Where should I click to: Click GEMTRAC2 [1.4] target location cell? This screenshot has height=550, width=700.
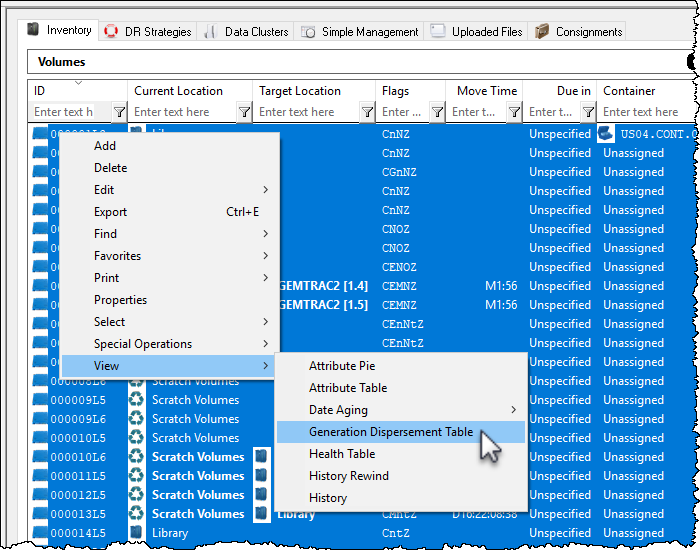click(x=324, y=286)
